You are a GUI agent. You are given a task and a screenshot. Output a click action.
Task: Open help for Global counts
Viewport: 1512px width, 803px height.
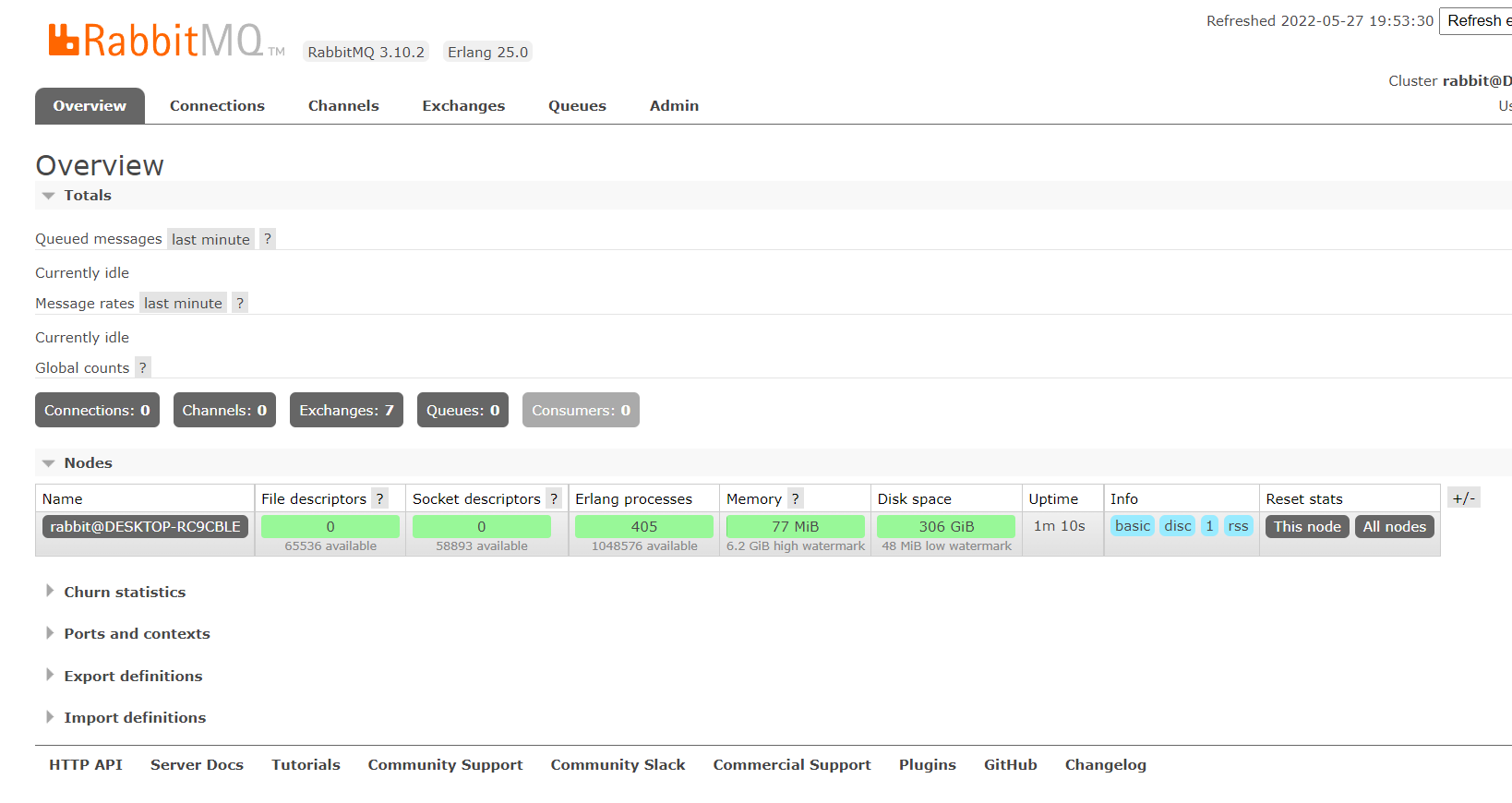143,367
